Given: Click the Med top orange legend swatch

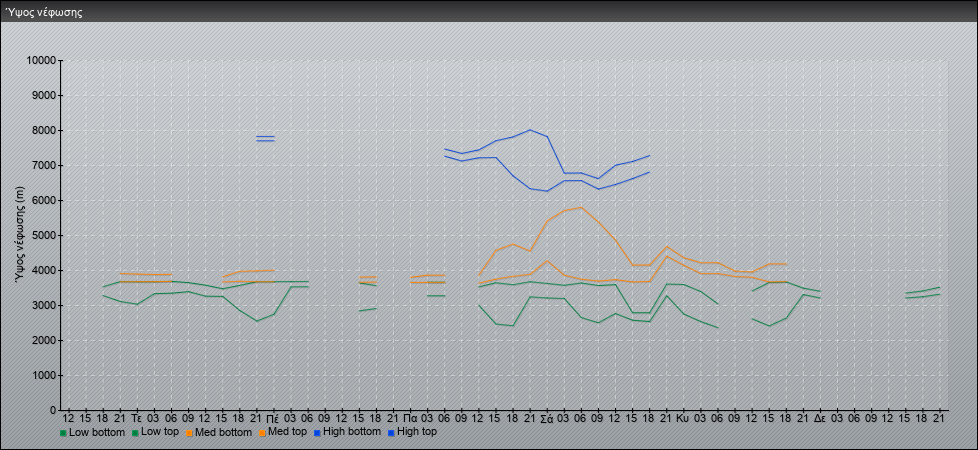Looking at the screenshot, I should click(264, 433).
